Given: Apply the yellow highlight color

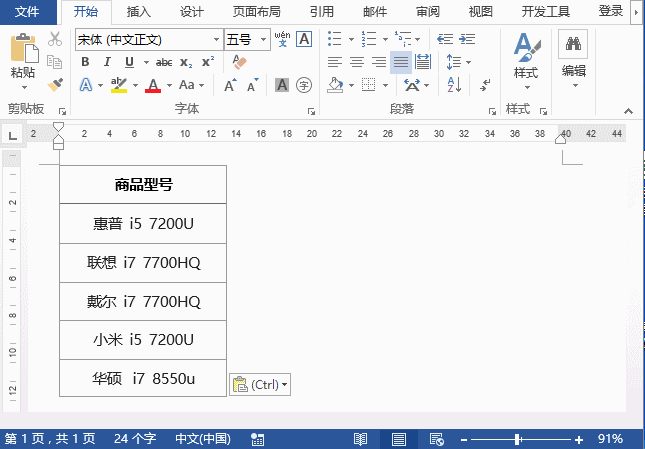Looking at the screenshot, I should pos(118,86).
